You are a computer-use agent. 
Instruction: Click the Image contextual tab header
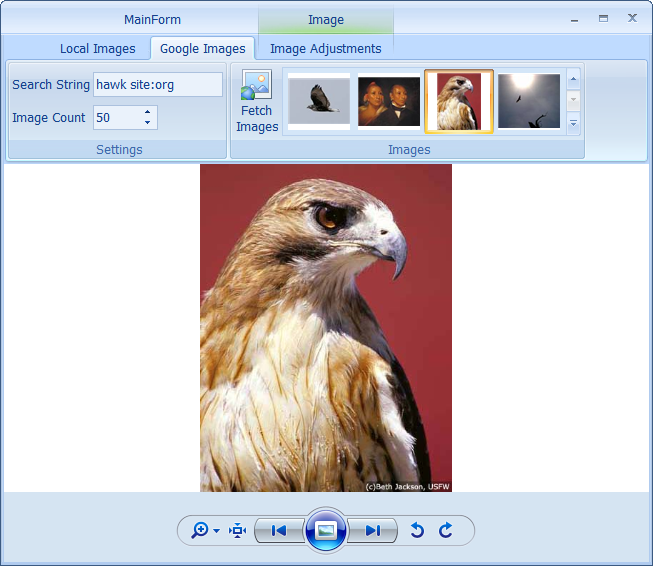tap(326, 20)
